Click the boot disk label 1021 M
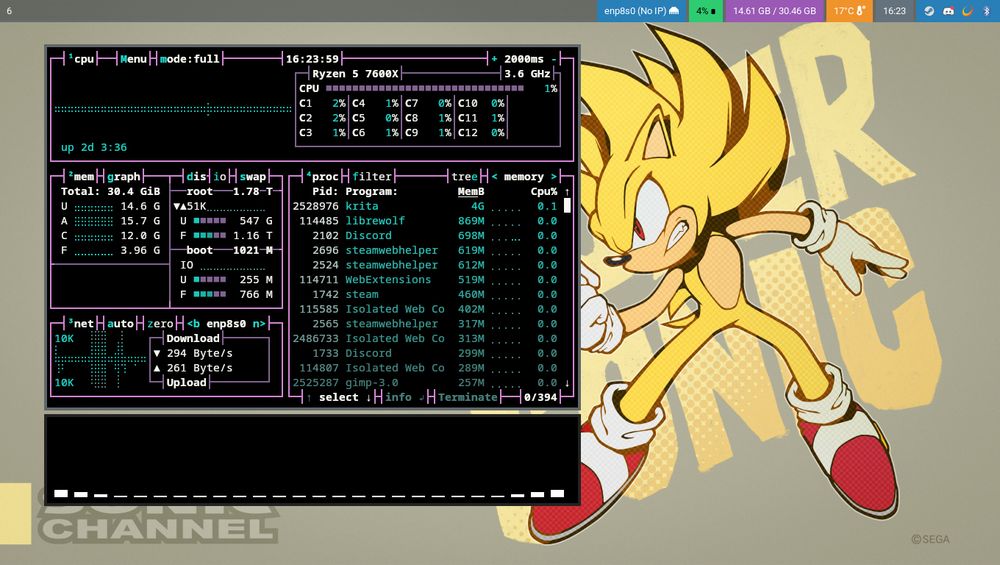Image resolution: width=1000 pixels, height=565 pixels. tap(253, 250)
